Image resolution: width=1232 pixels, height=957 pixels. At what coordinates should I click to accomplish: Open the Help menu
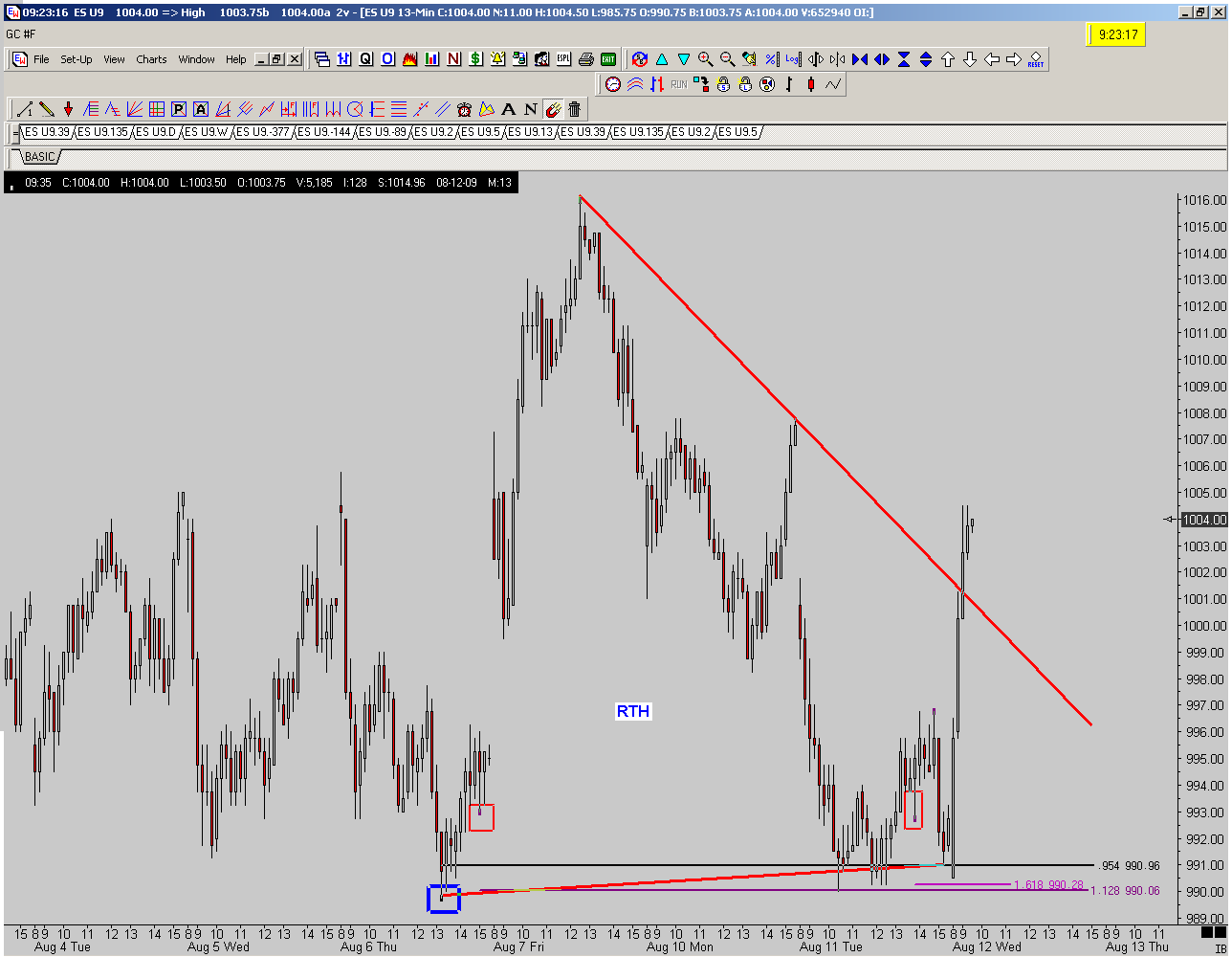(236, 59)
